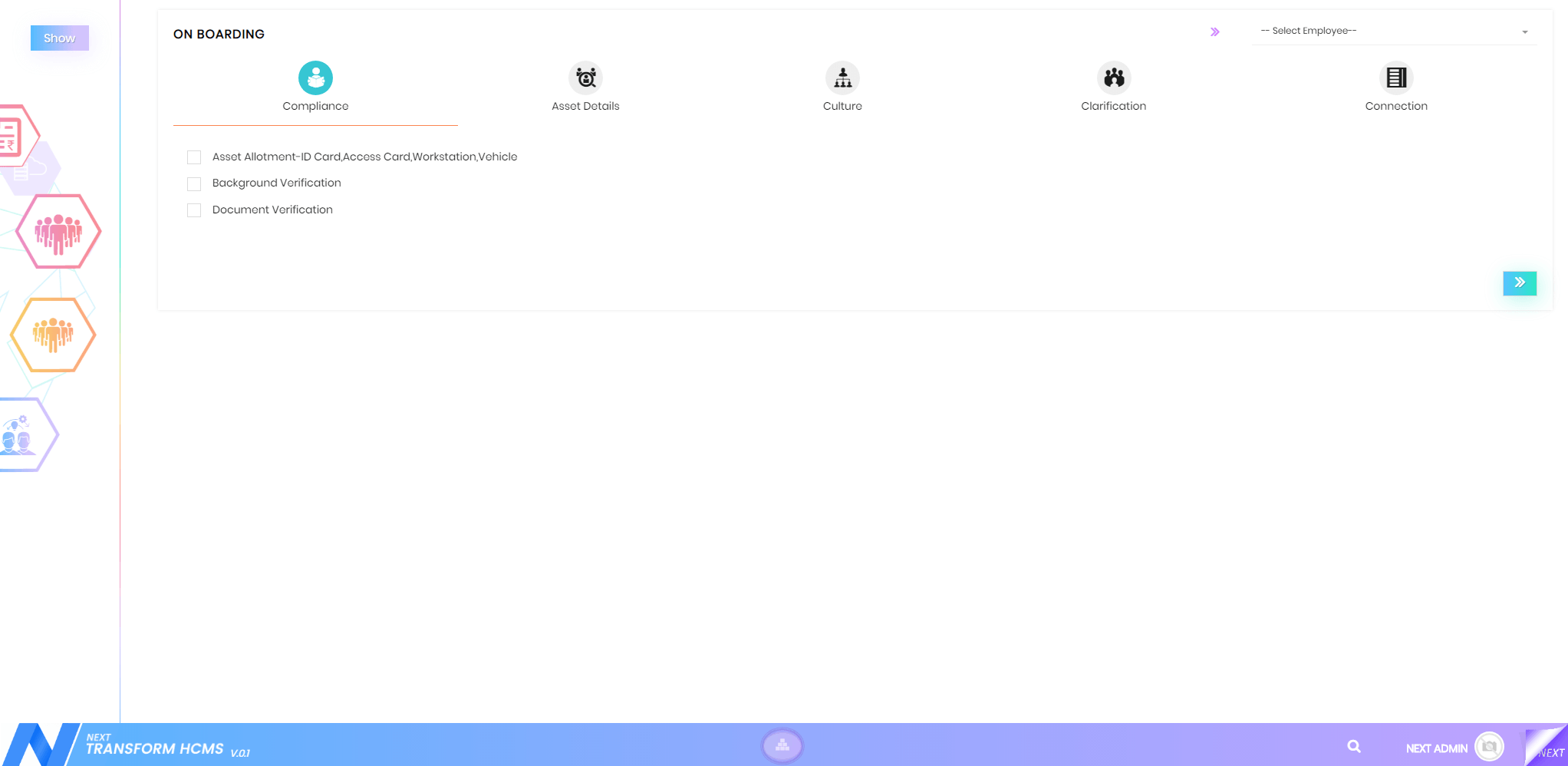Screen dimensions: 1568x766
Task: Open the Asset Details step icon
Action: pos(585,78)
